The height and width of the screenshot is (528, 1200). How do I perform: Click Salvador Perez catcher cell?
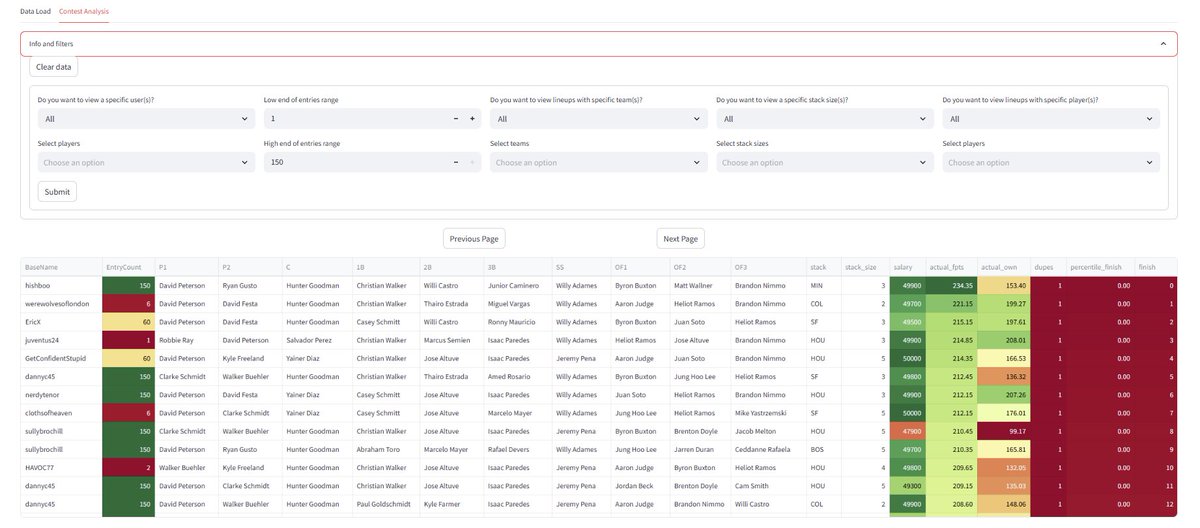[x=317, y=340]
